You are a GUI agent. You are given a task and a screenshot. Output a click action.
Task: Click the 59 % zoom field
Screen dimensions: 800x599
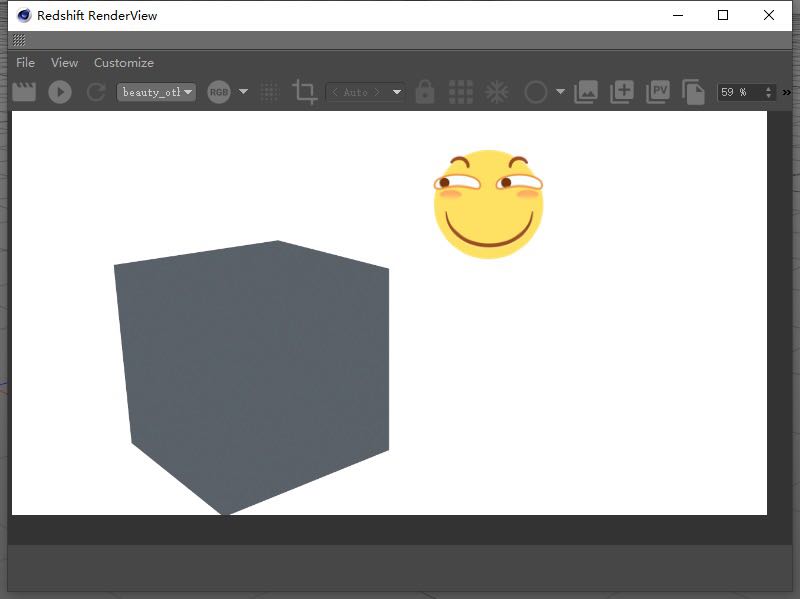738,92
